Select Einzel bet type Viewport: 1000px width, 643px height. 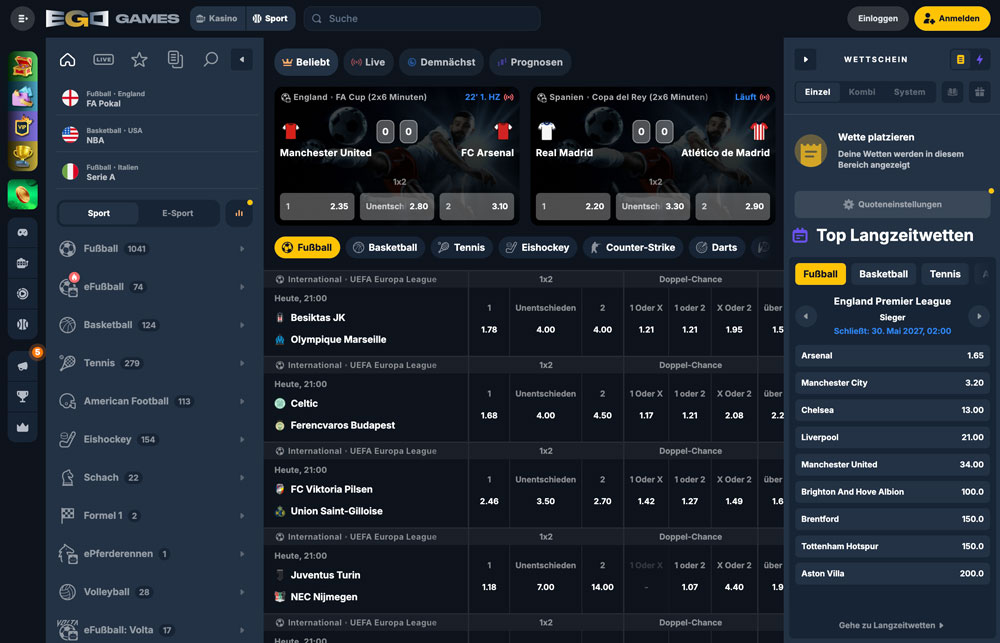[818, 92]
